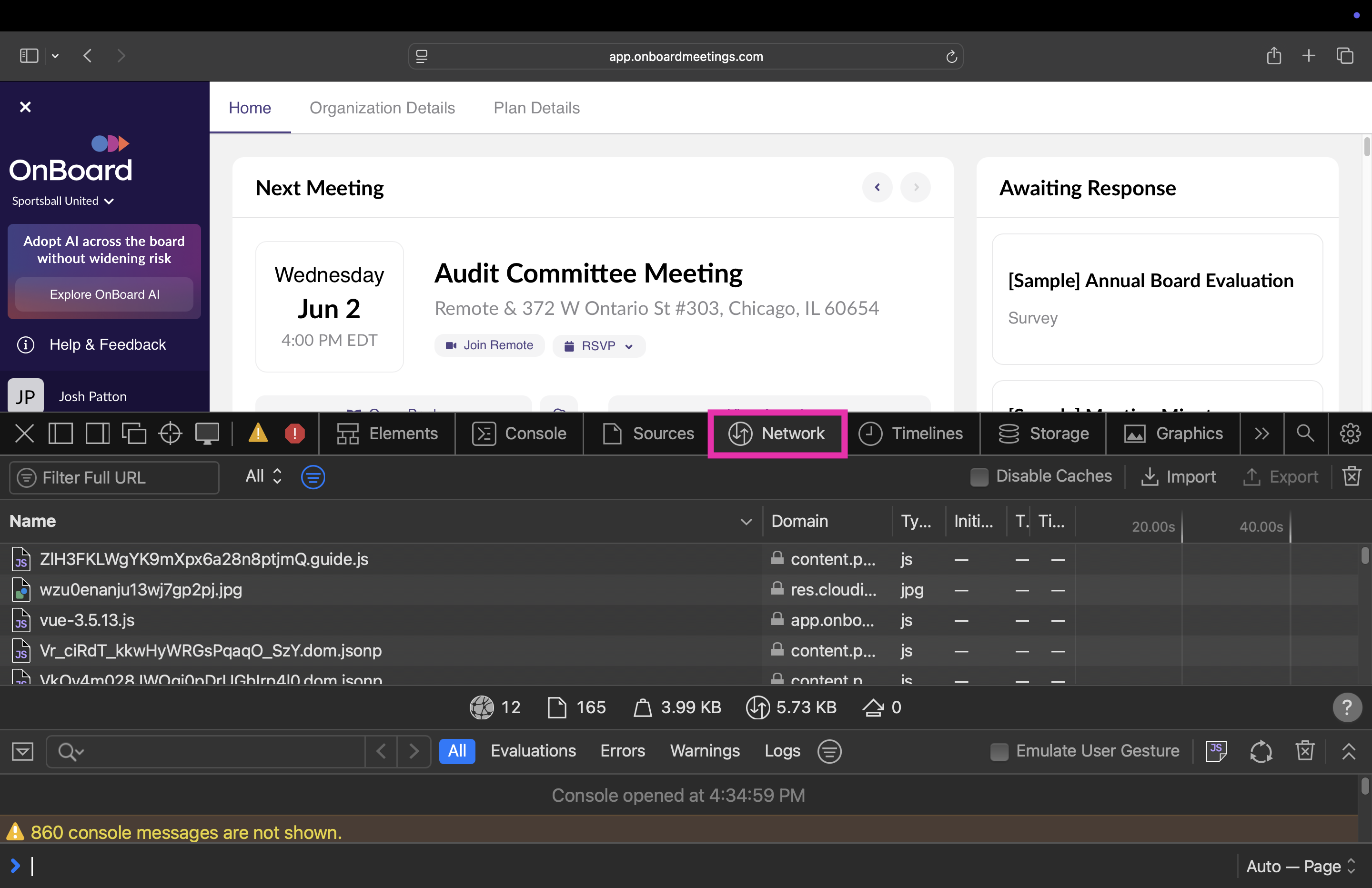Expand the RSVP dropdown
Viewport: 1372px width, 888px height.
coord(598,346)
